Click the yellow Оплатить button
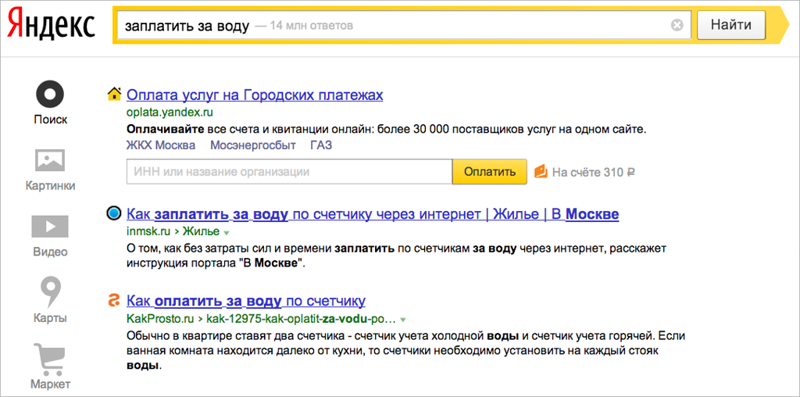Image resolution: width=800 pixels, height=397 pixels. tap(489, 172)
